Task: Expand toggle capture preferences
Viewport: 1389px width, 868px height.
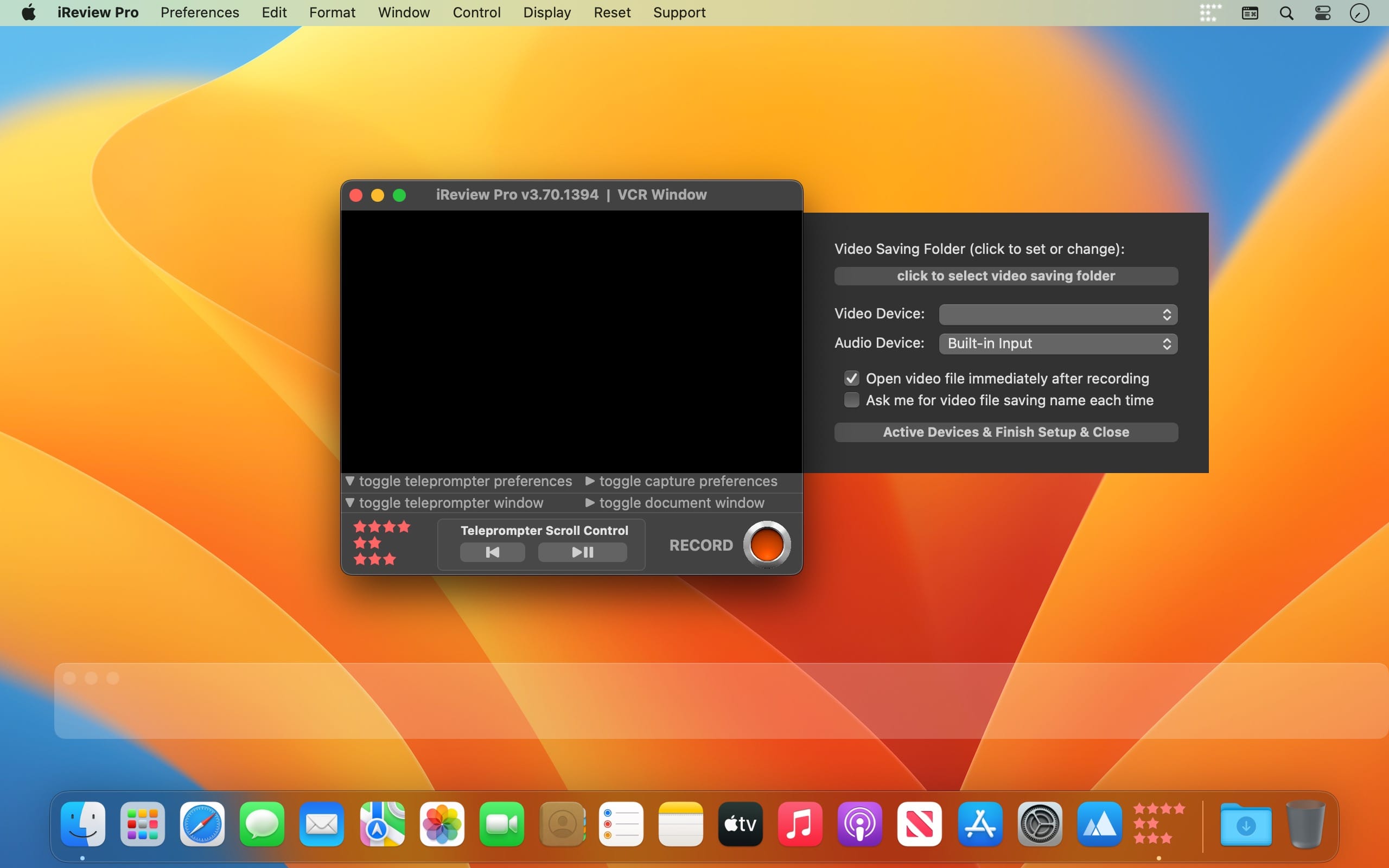Action: pyautogui.click(x=589, y=481)
